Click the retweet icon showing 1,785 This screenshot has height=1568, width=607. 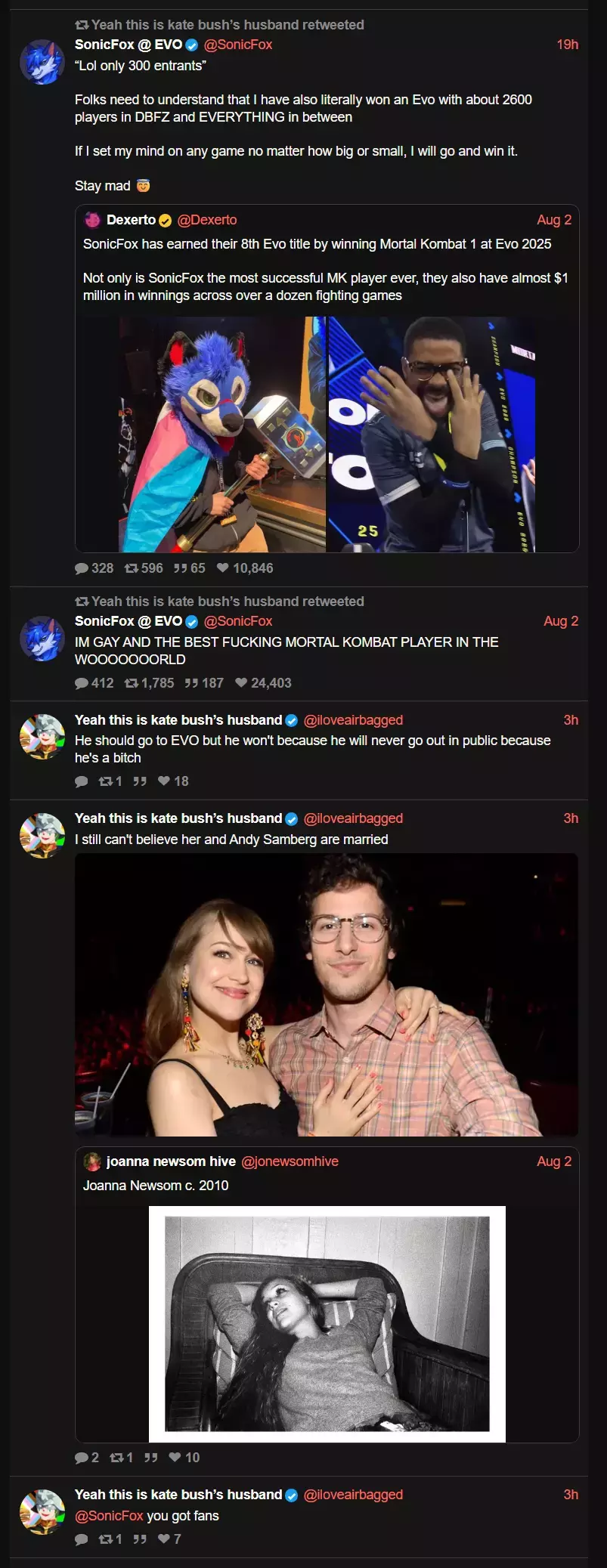[x=131, y=683]
